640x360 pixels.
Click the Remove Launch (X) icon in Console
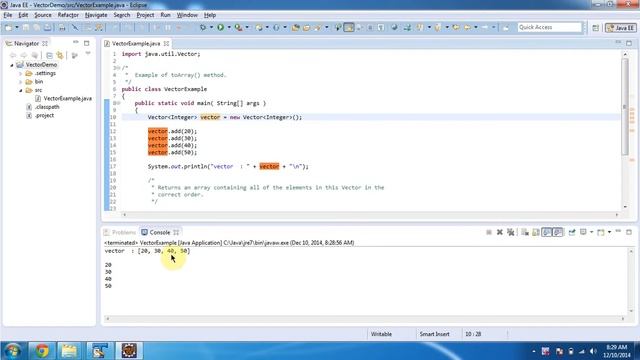[x=500, y=232]
